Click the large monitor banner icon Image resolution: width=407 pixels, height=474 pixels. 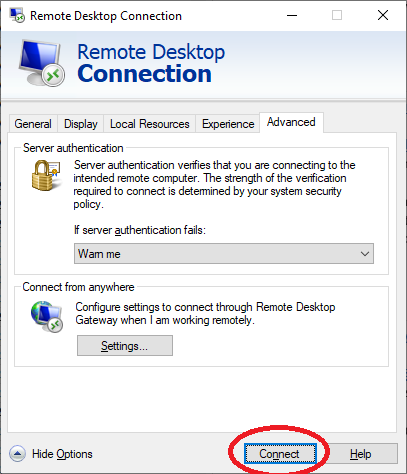[x=41, y=63]
